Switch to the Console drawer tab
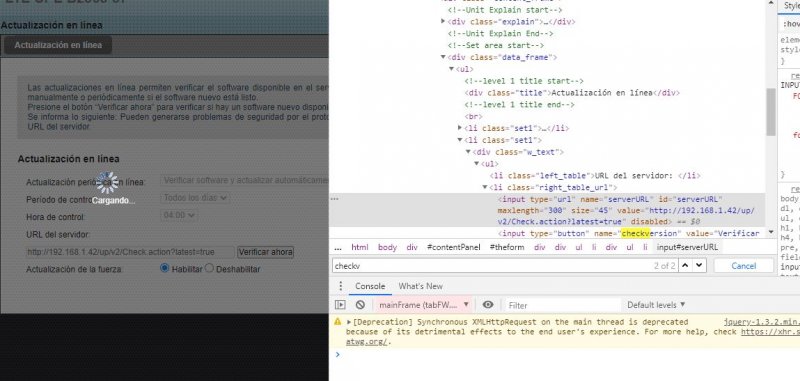Viewport: 800px width, 381px height. (370, 286)
